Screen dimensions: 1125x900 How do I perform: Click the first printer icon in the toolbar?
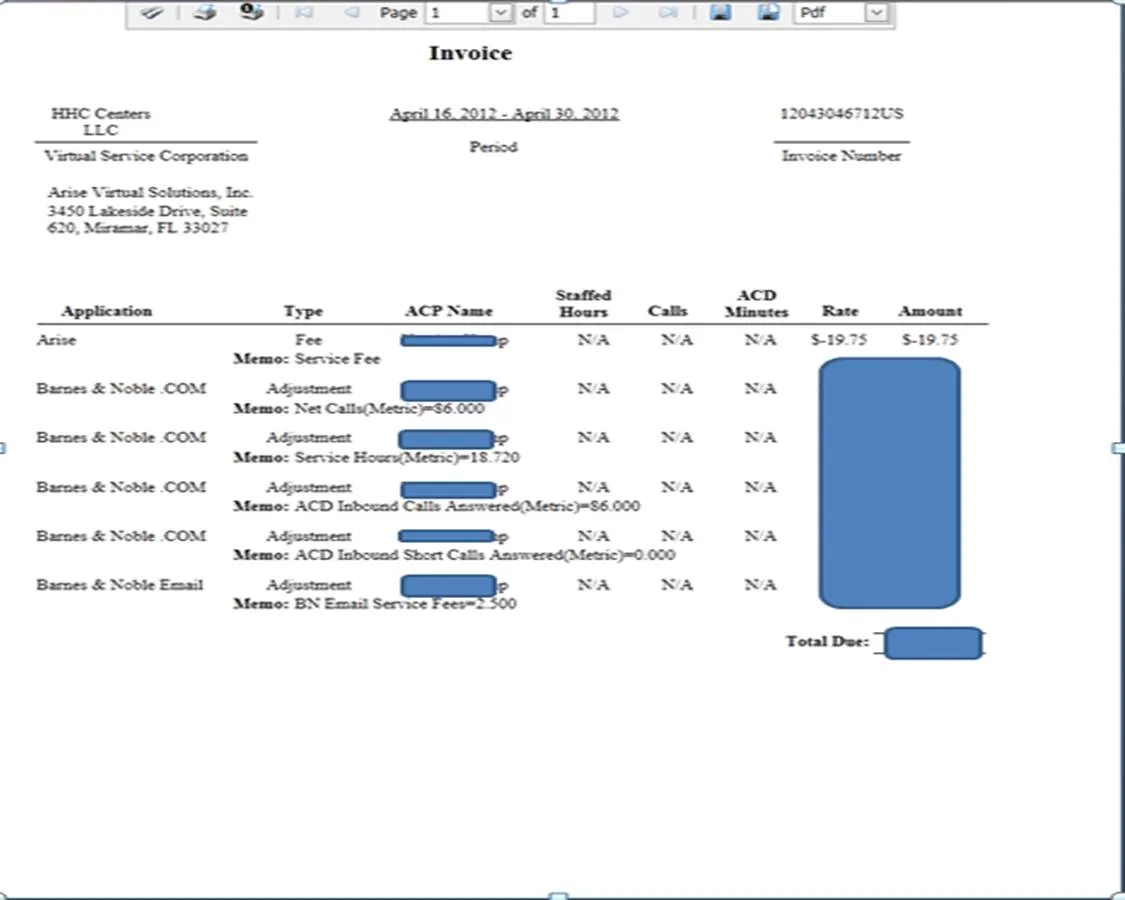pyautogui.click(x=204, y=13)
